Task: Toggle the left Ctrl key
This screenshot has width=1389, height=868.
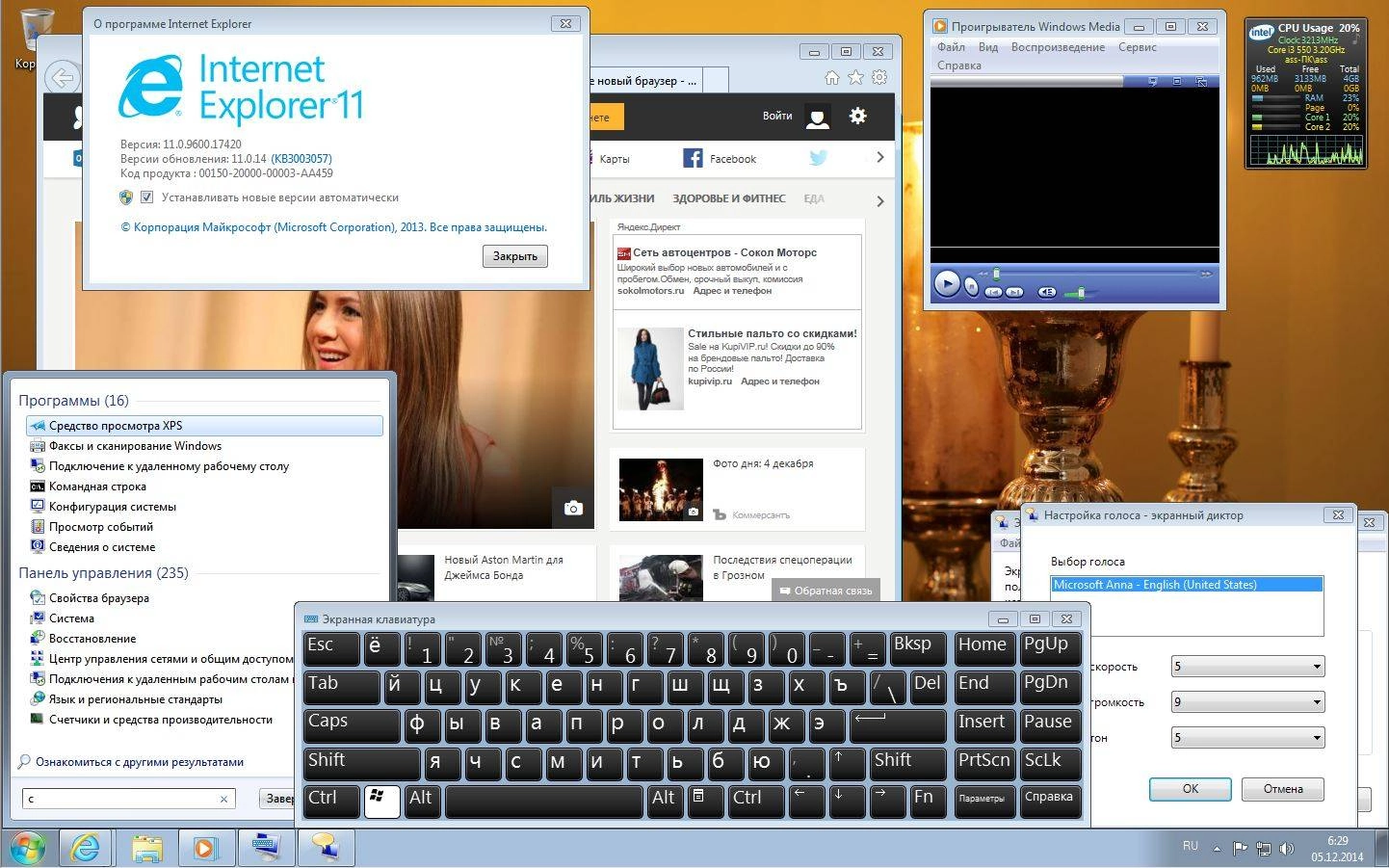Action: (x=332, y=801)
